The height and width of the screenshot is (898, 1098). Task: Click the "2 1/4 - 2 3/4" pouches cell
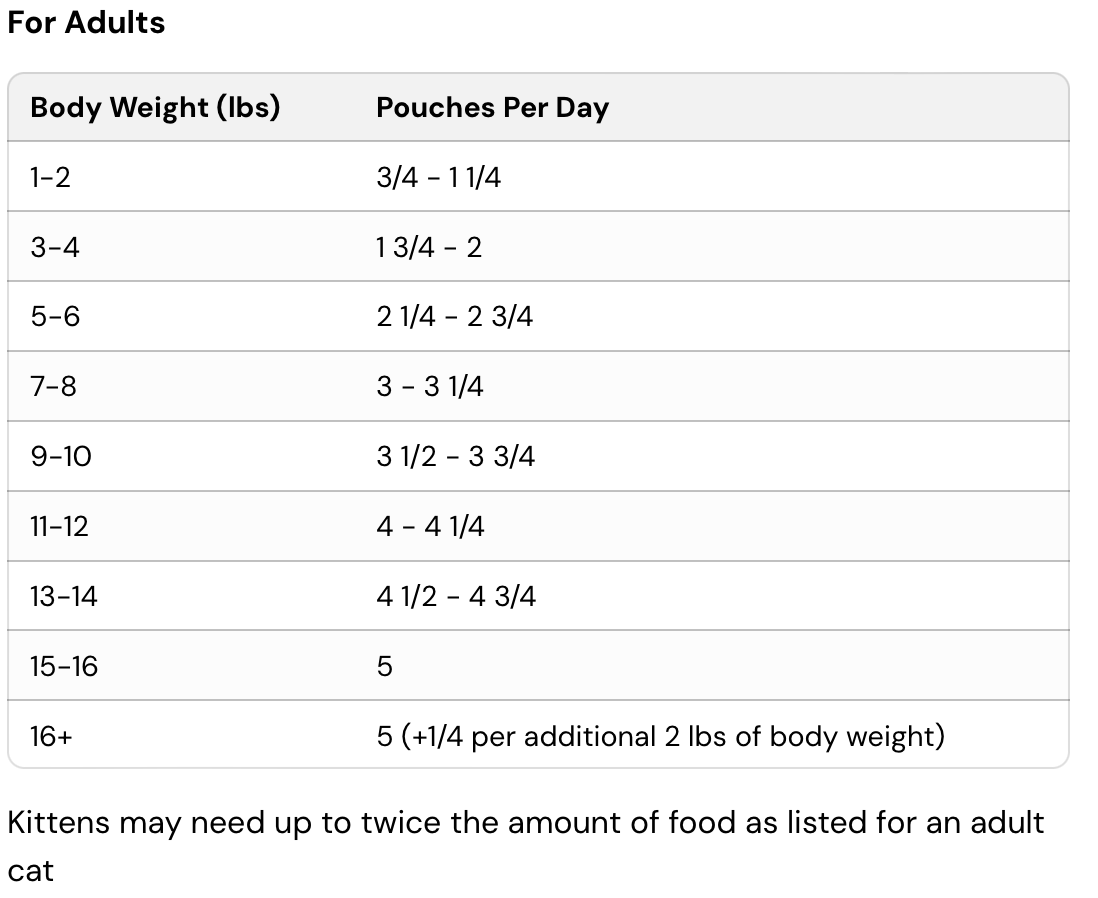click(455, 317)
